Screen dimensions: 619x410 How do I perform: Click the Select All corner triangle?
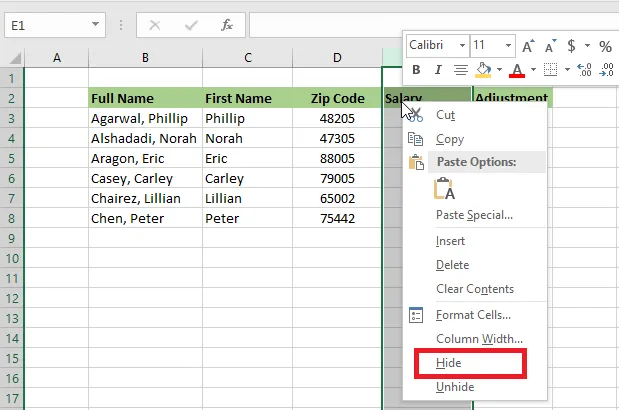(x=15, y=58)
